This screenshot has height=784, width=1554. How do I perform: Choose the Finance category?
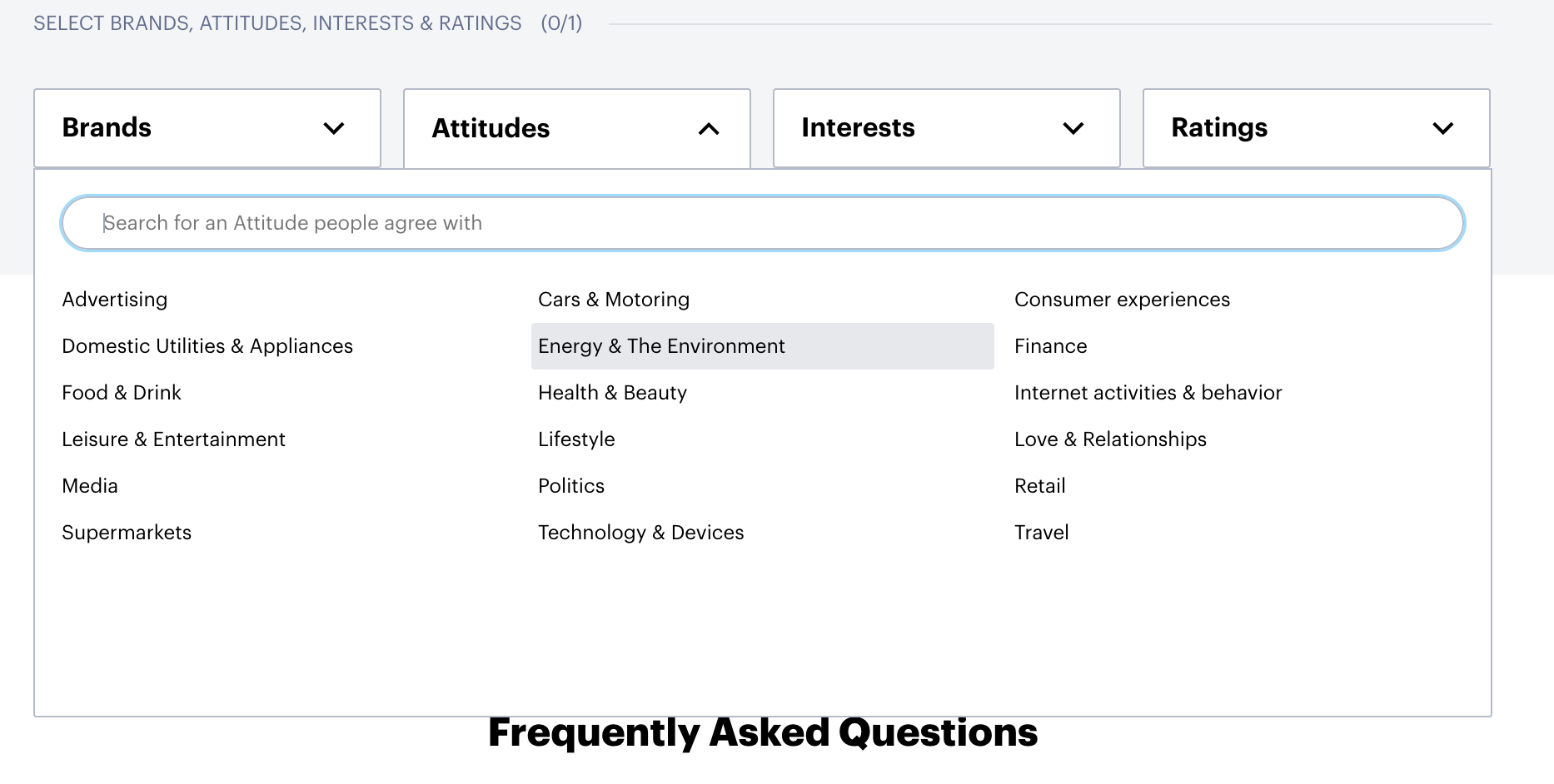pos(1050,346)
